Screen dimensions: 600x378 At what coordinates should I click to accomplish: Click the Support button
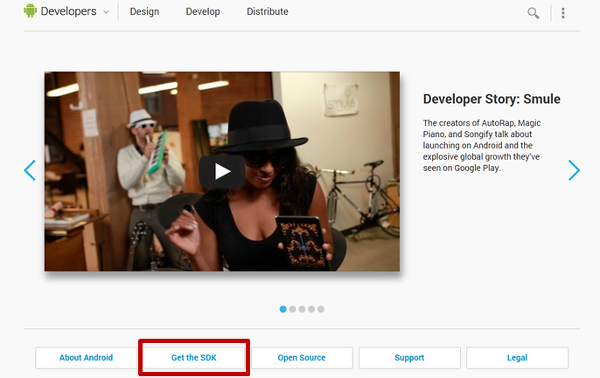coord(409,358)
